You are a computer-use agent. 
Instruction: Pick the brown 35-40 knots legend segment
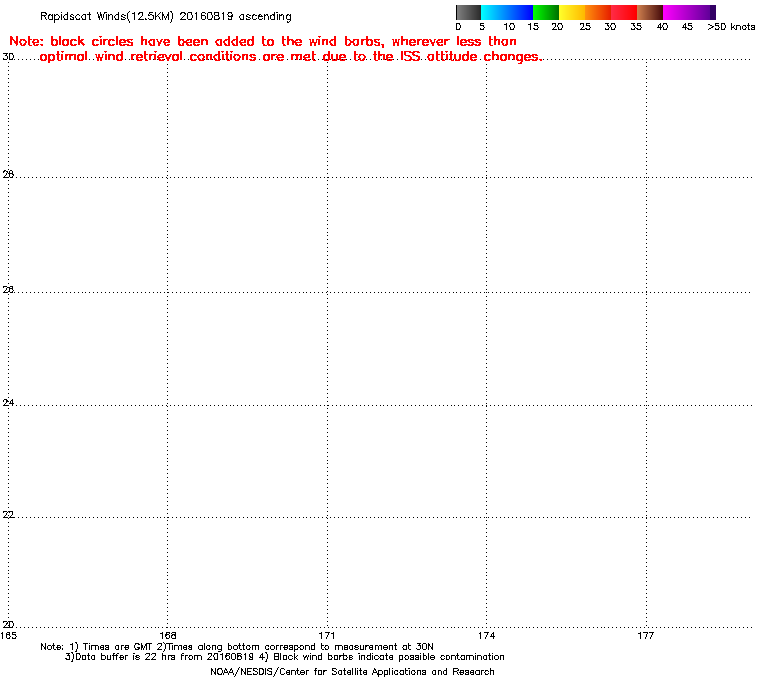click(650, 12)
